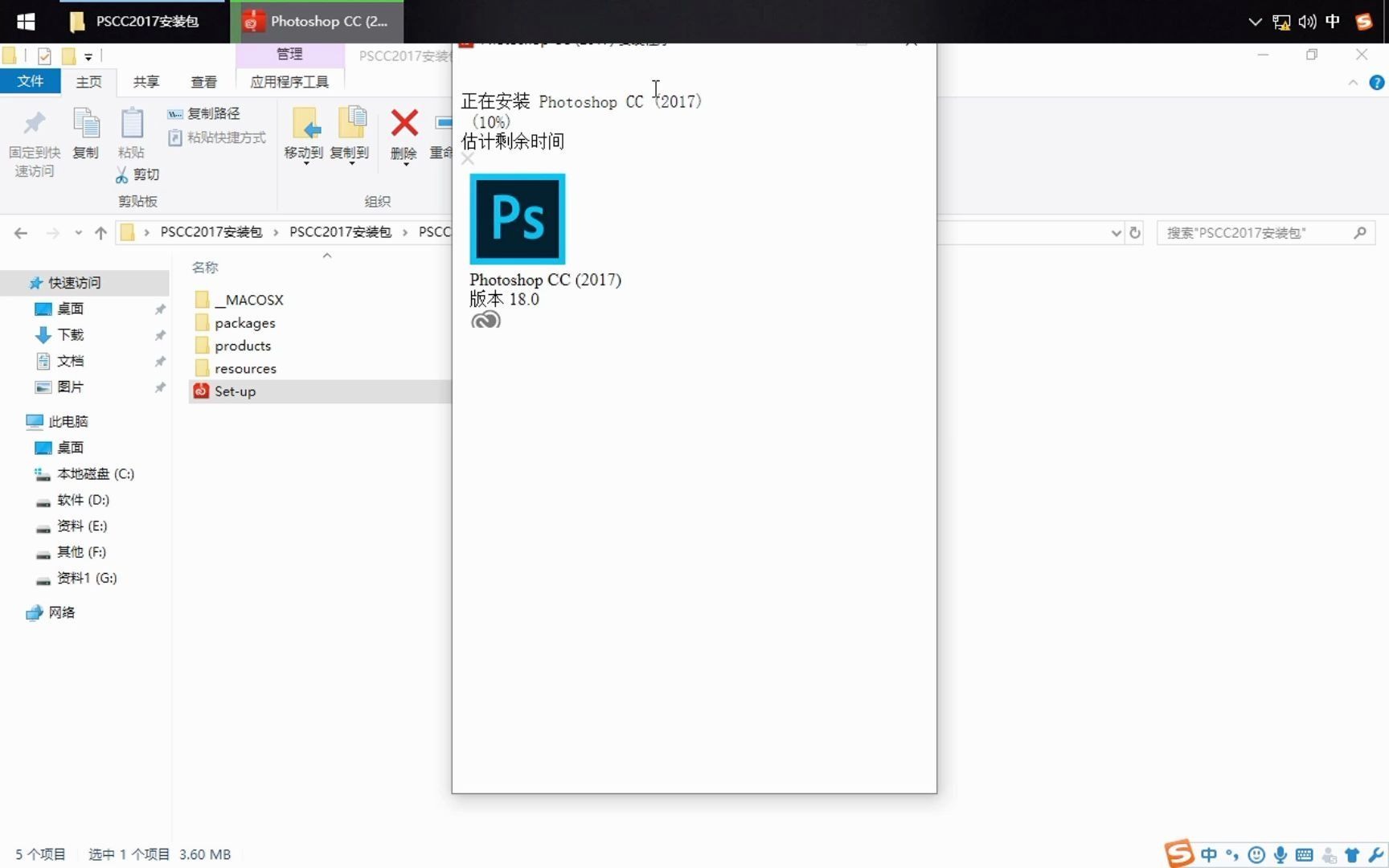Go up one folder level arrow
Image resolution: width=1389 pixels, height=868 pixels.
point(100,233)
